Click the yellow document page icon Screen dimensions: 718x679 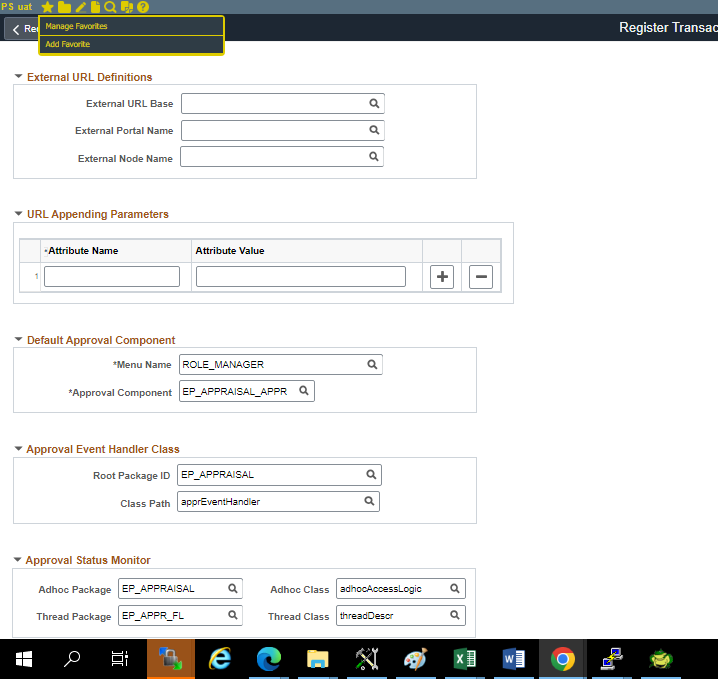tap(95, 7)
